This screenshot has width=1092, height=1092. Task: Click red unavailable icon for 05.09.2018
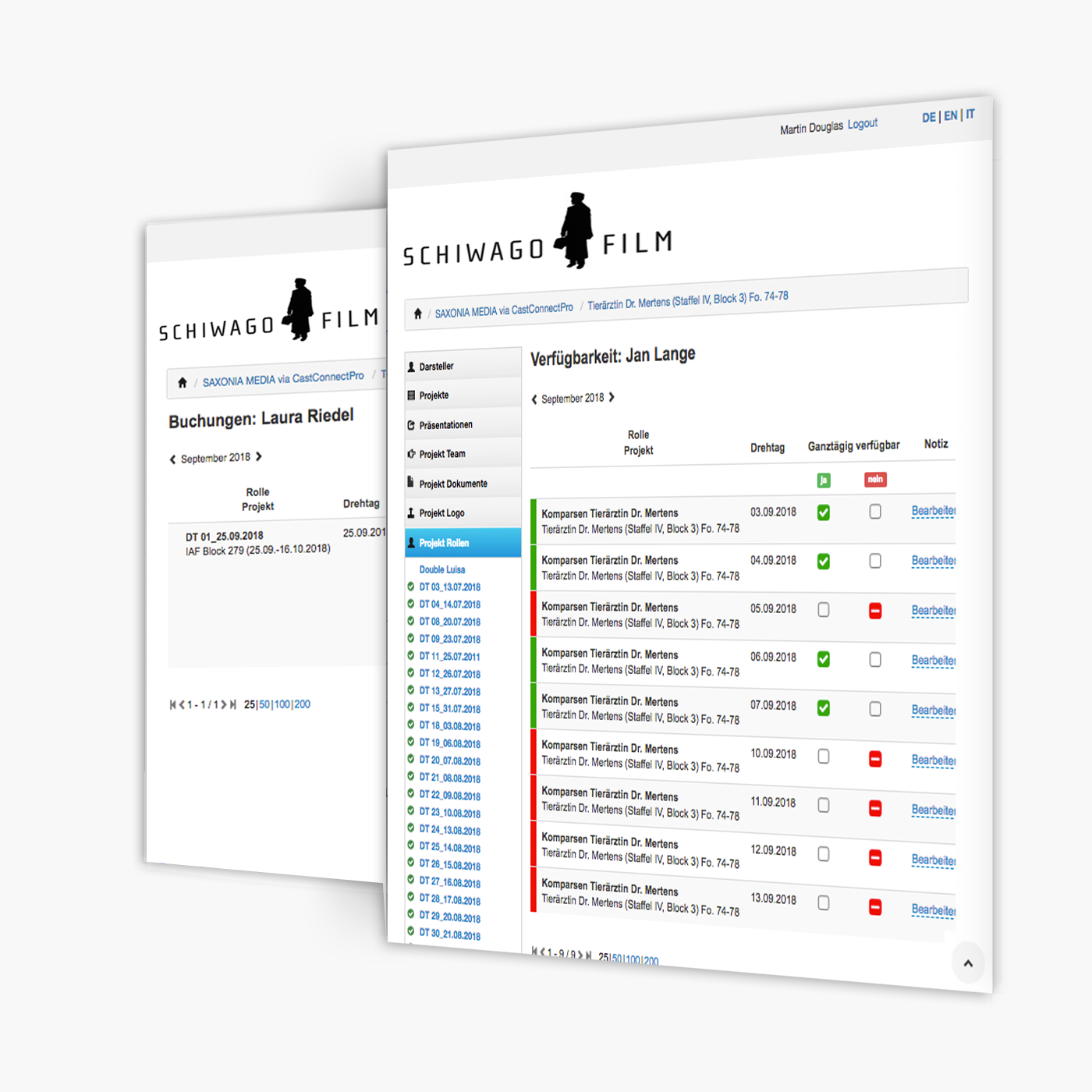coord(875,611)
